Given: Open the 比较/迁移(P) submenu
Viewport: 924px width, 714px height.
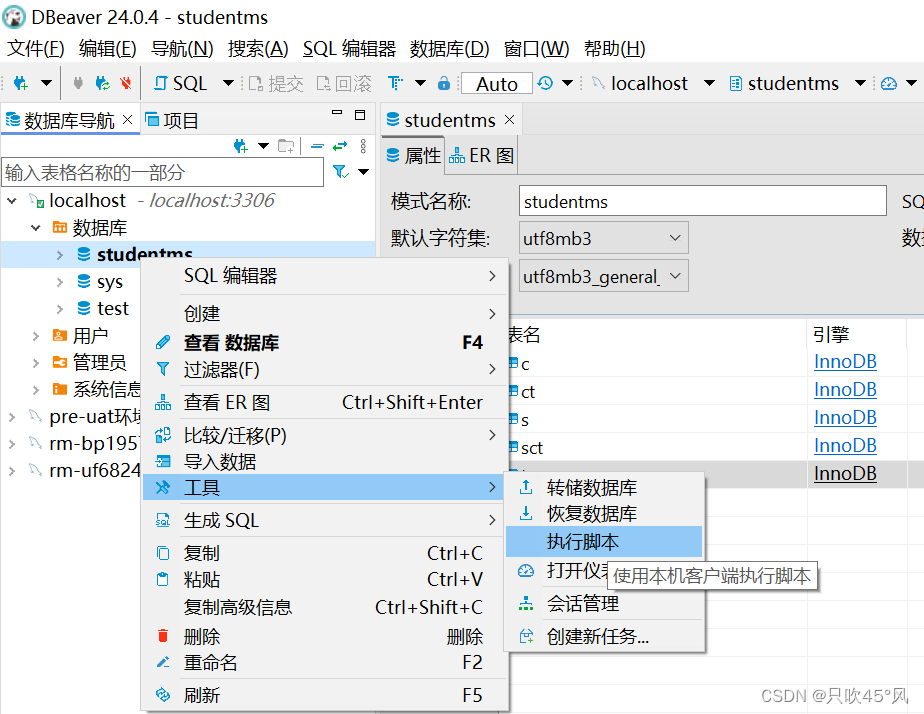Looking at the screenshot, I should click(x=325, y=435).
